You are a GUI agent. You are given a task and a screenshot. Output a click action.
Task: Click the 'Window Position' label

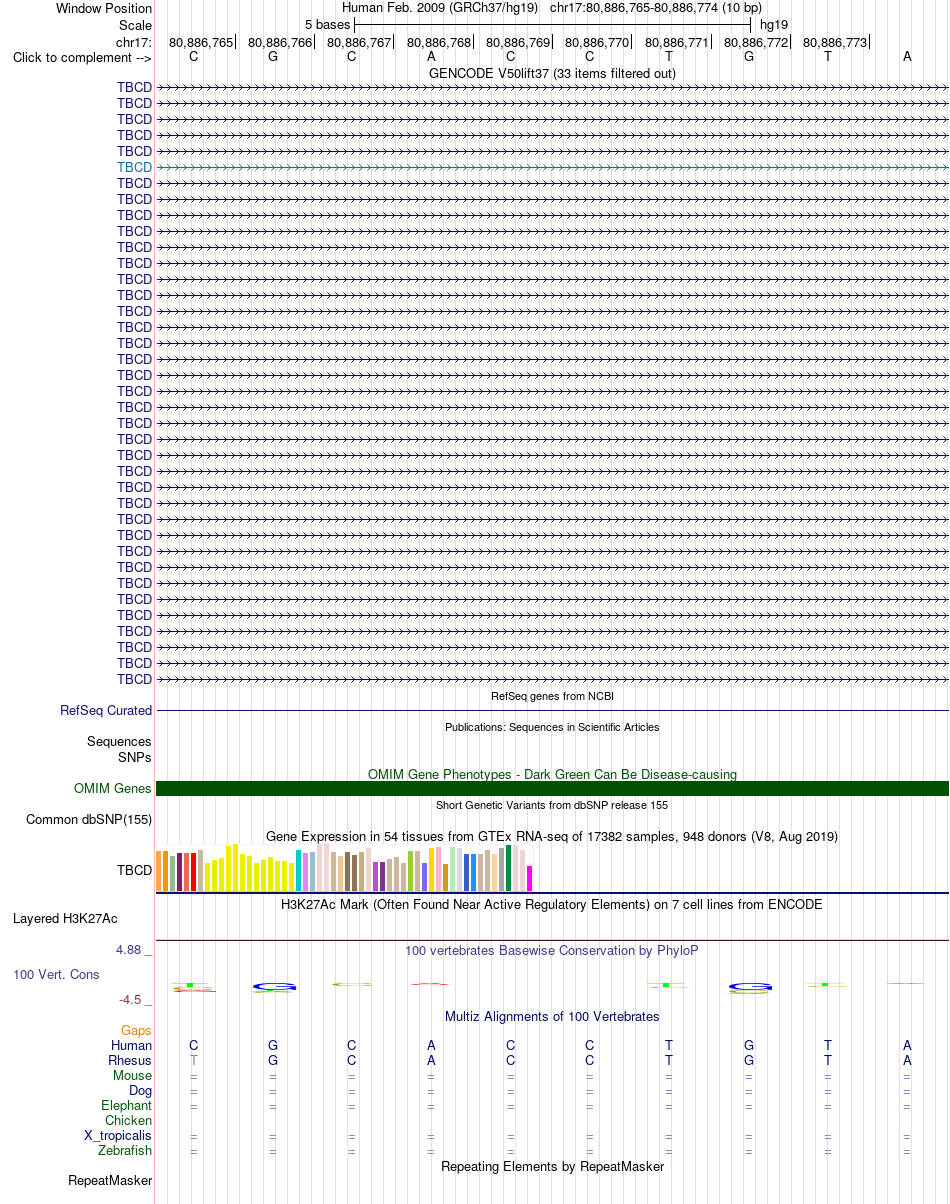pos(104,9)
